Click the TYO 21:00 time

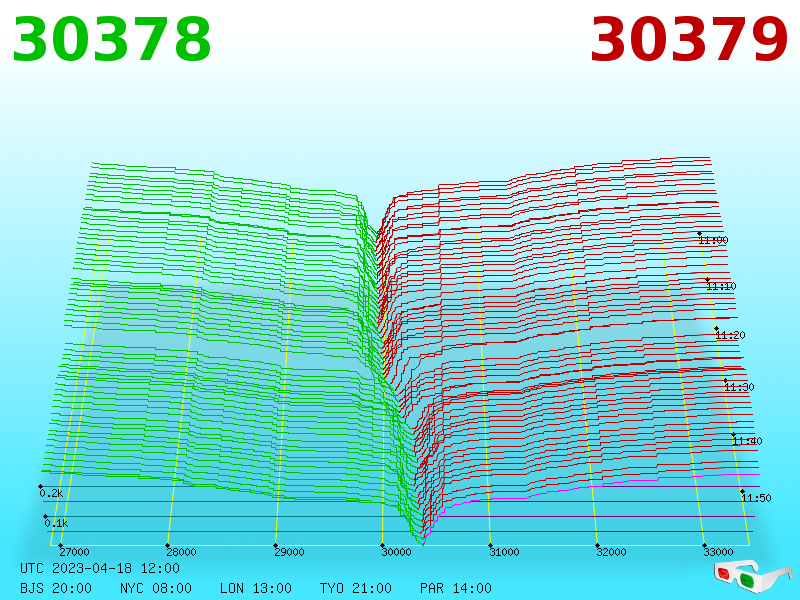(x=356, y=588)
